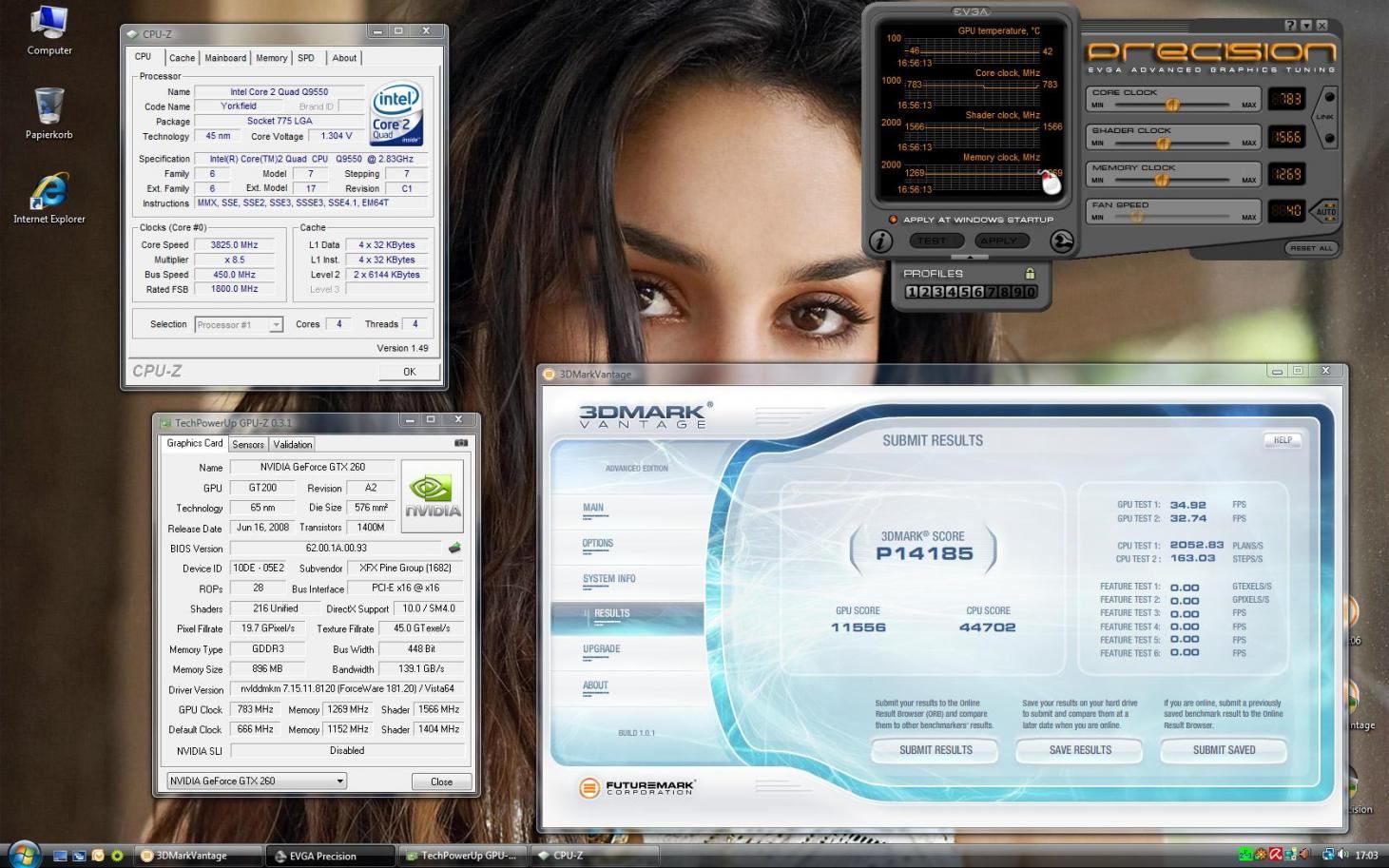Switch to the Sensors tab in GPU-Z
This screenshot has height=868, width=1389.
click(x=248, y=444)
